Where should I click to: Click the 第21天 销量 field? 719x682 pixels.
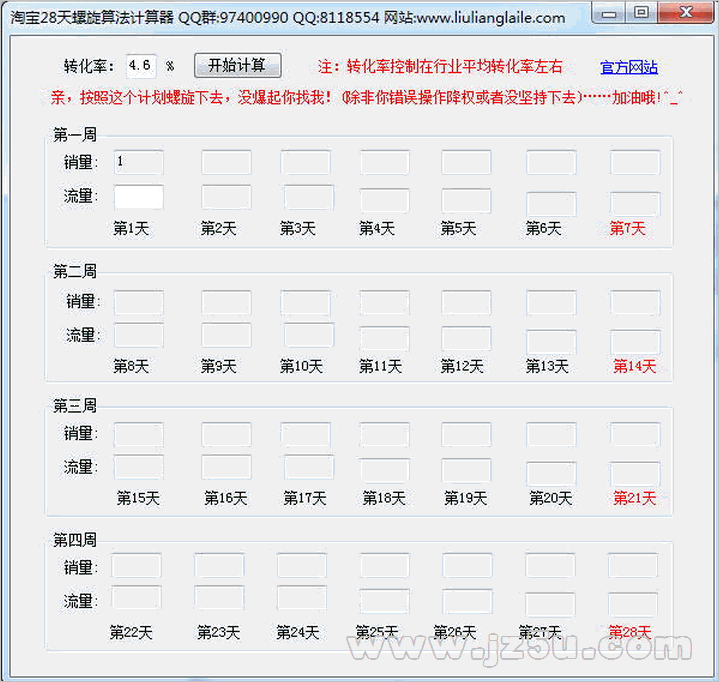(635, 435)
